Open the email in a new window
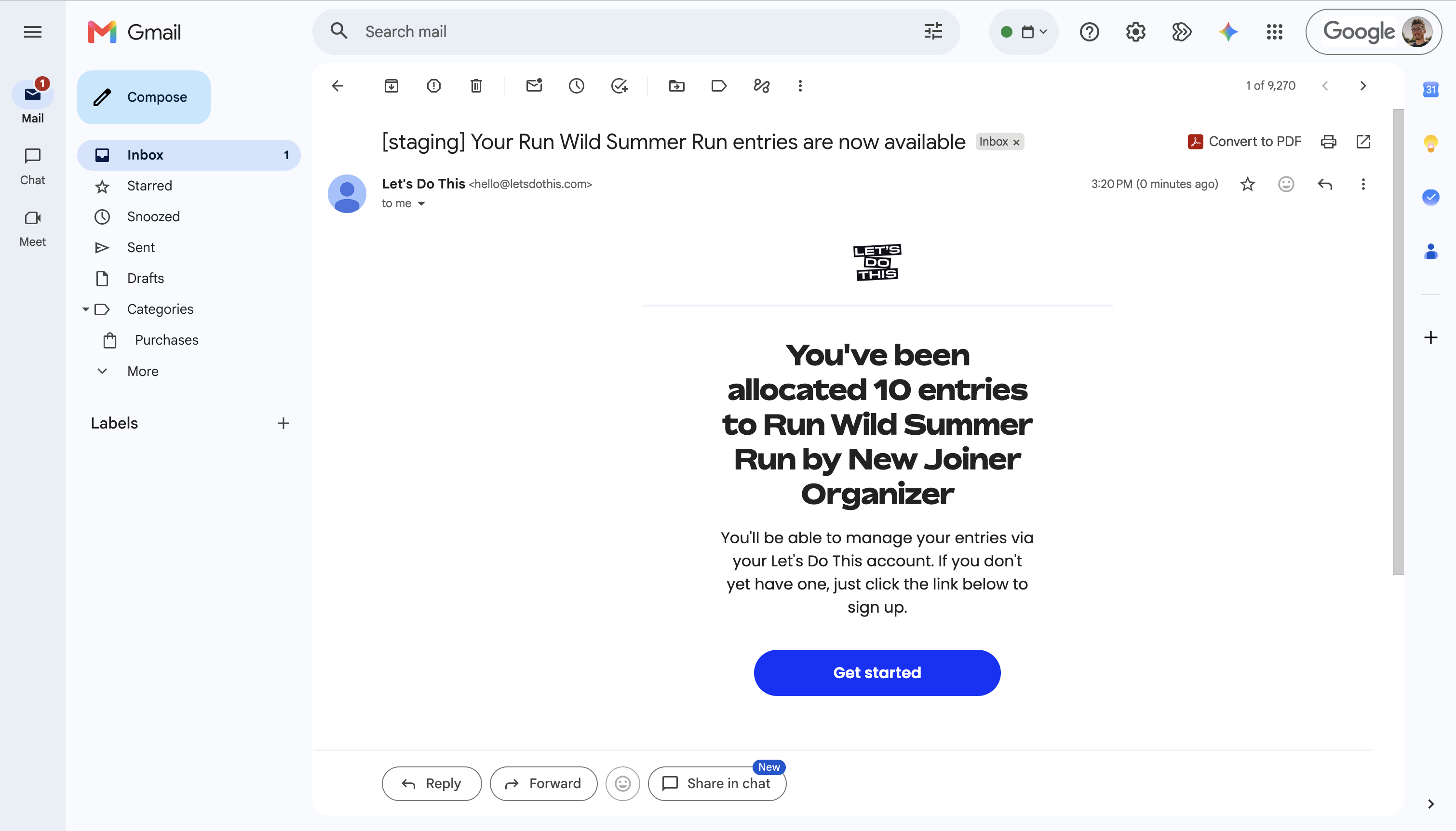The height and width of the screenshot is (831, 1456). pyautogui.click(x=1363, y=142)
